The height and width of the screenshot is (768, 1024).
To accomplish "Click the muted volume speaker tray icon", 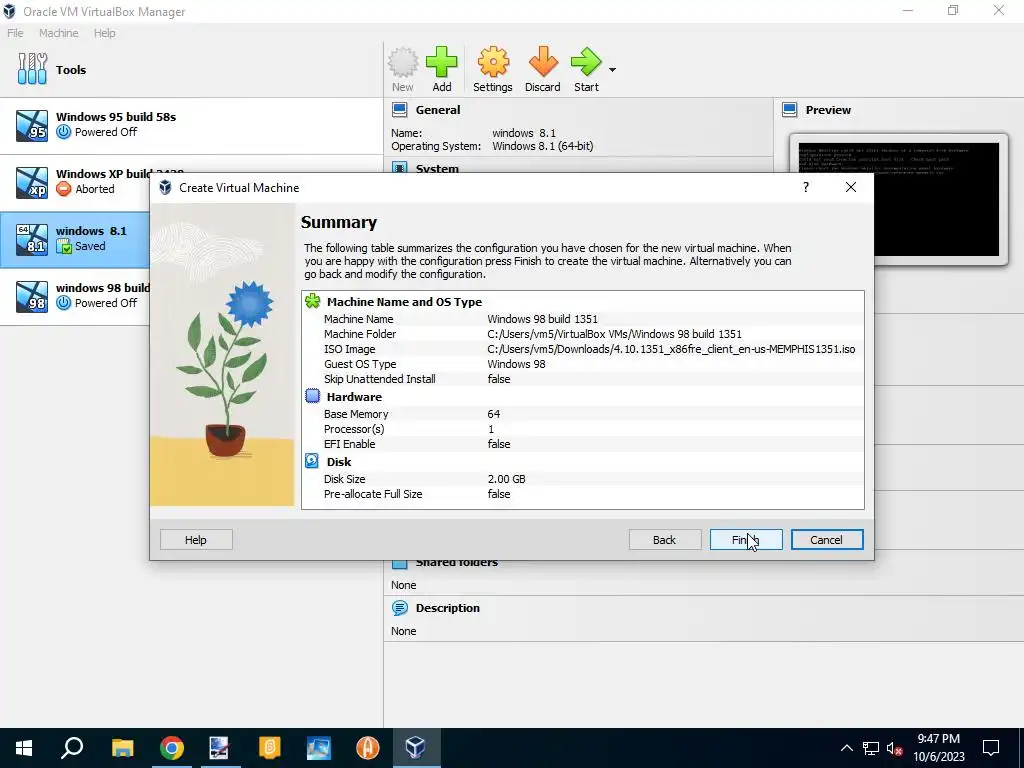I will (895, 748).
